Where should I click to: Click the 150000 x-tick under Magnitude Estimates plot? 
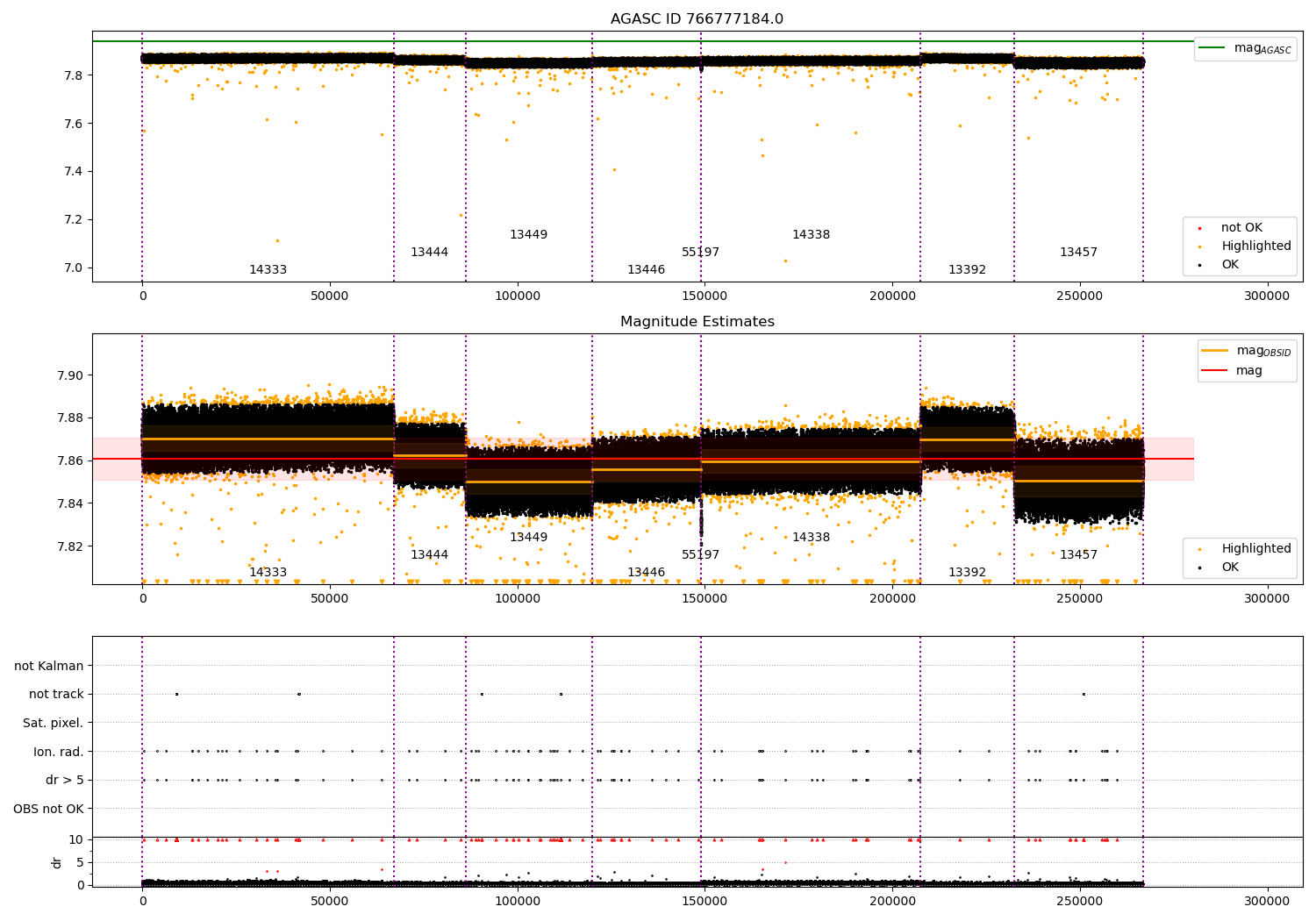tap(705, 599)
